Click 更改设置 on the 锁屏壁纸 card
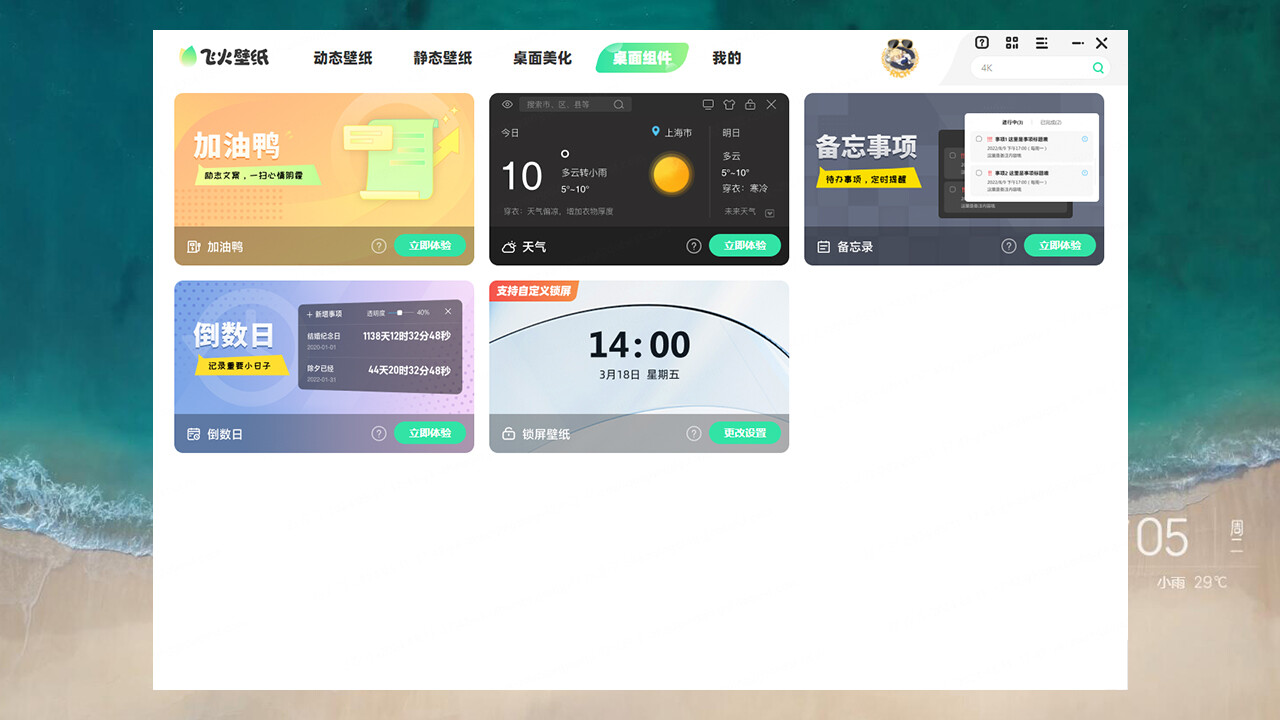The image size is (1280, 720). [x=745, y=433]
